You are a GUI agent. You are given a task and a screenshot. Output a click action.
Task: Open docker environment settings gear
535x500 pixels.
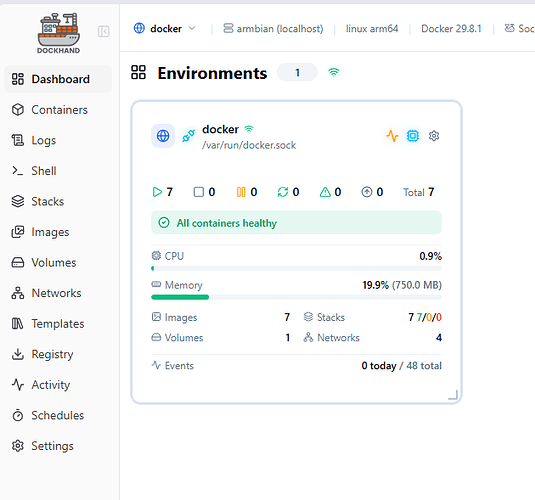tap(434, 136)
